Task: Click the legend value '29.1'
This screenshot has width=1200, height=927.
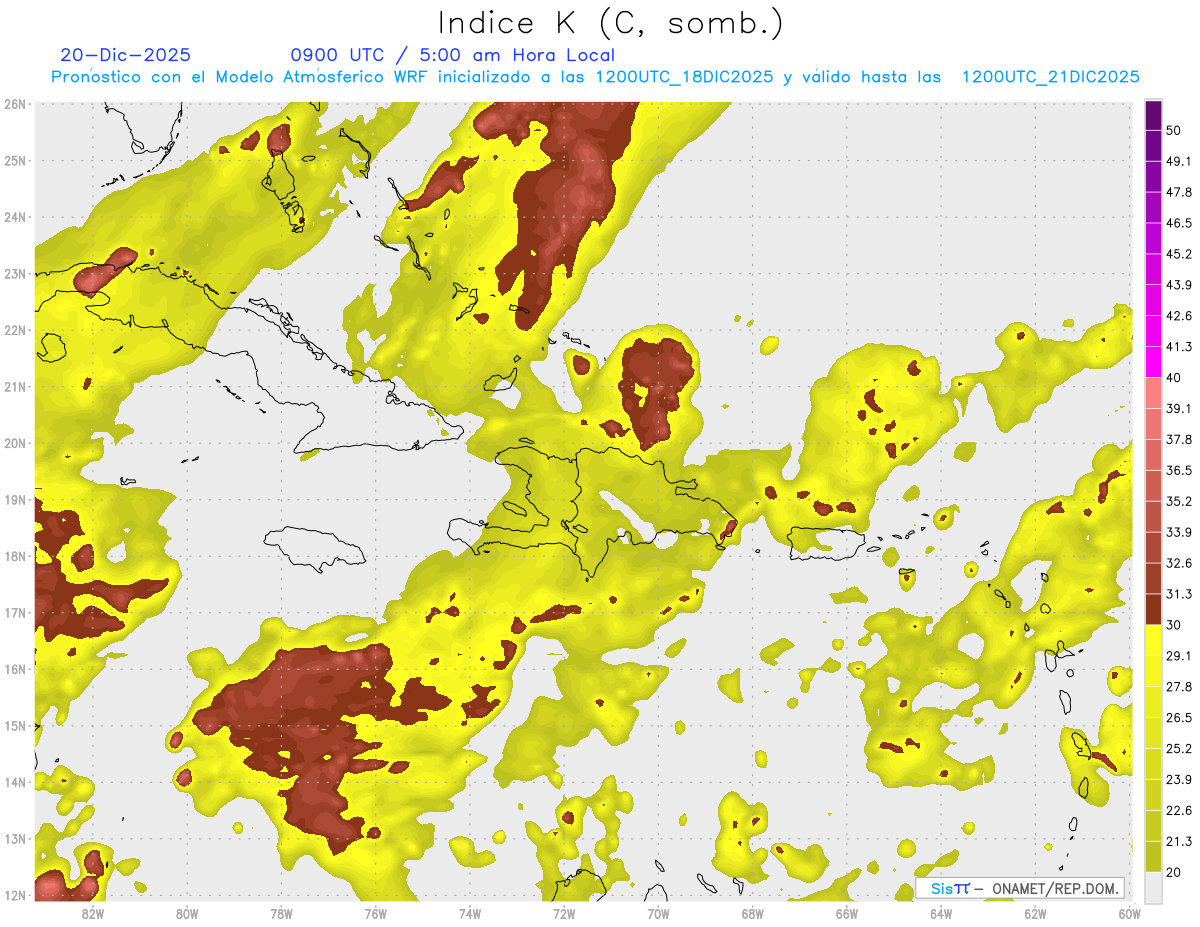Action: 1179,655
